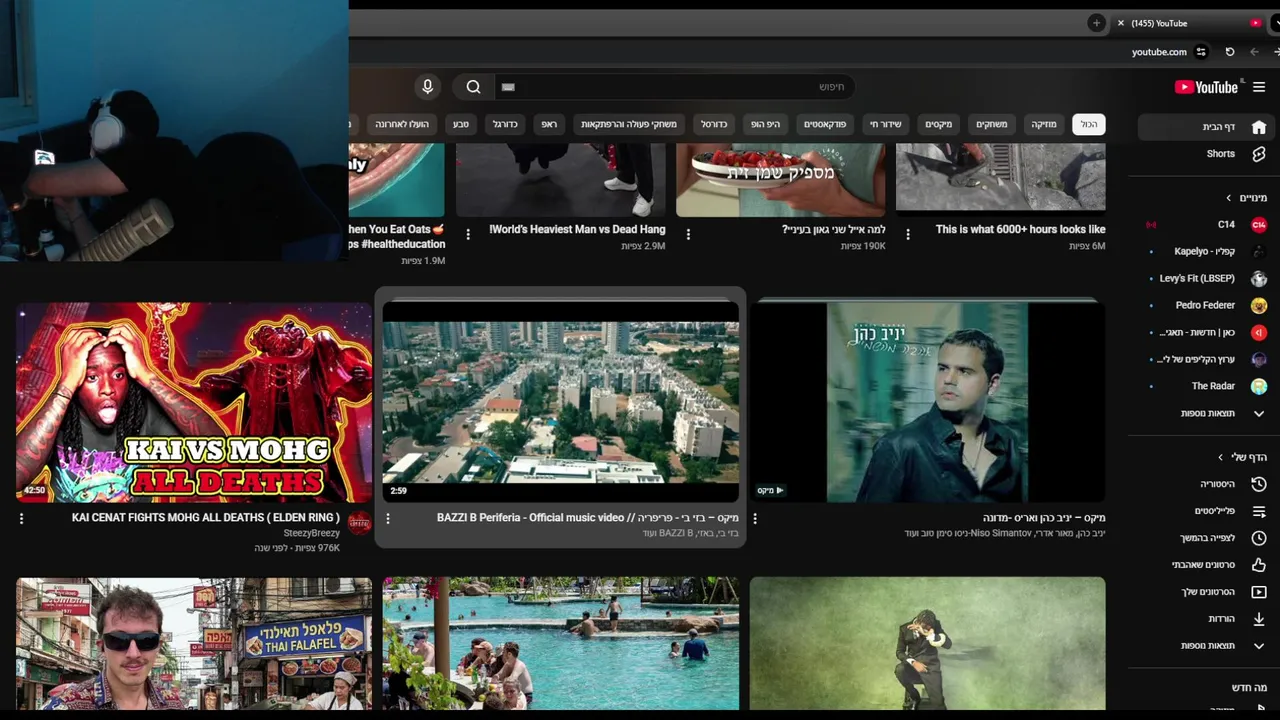Select the ראפ filter chip
This screenshot has height=720, width=1280.
point(549,124)
